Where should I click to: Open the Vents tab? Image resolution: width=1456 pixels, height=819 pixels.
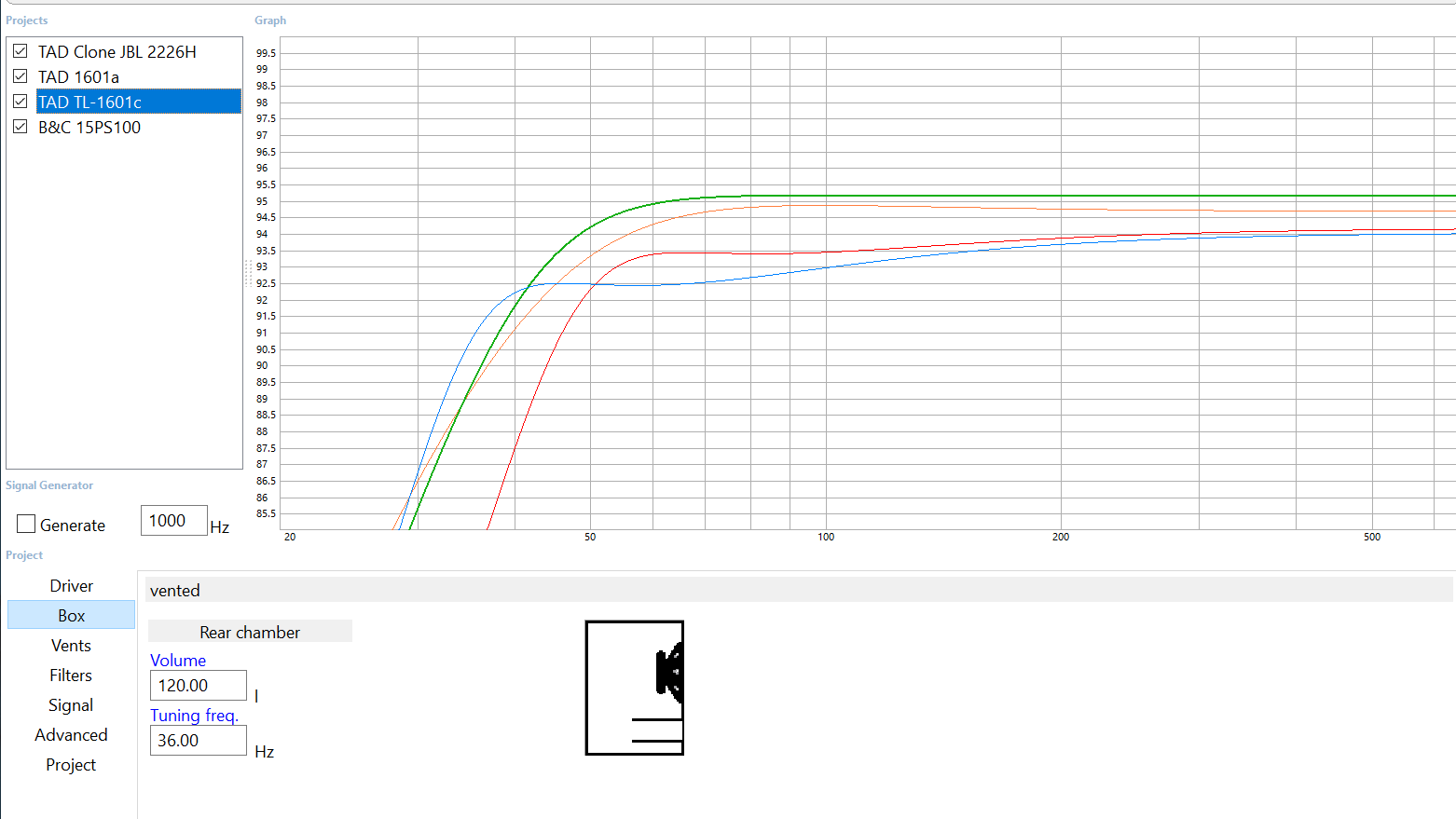71,646
